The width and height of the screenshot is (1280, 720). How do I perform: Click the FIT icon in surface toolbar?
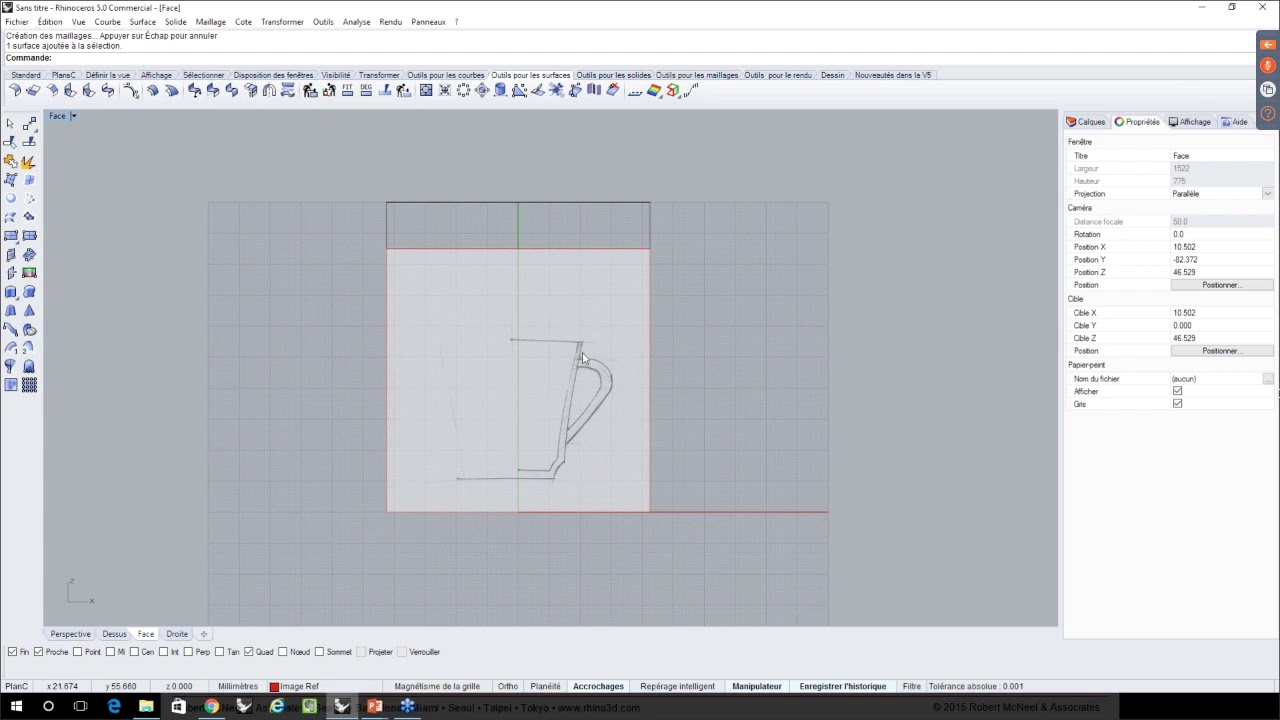click(x=348, y=90)
